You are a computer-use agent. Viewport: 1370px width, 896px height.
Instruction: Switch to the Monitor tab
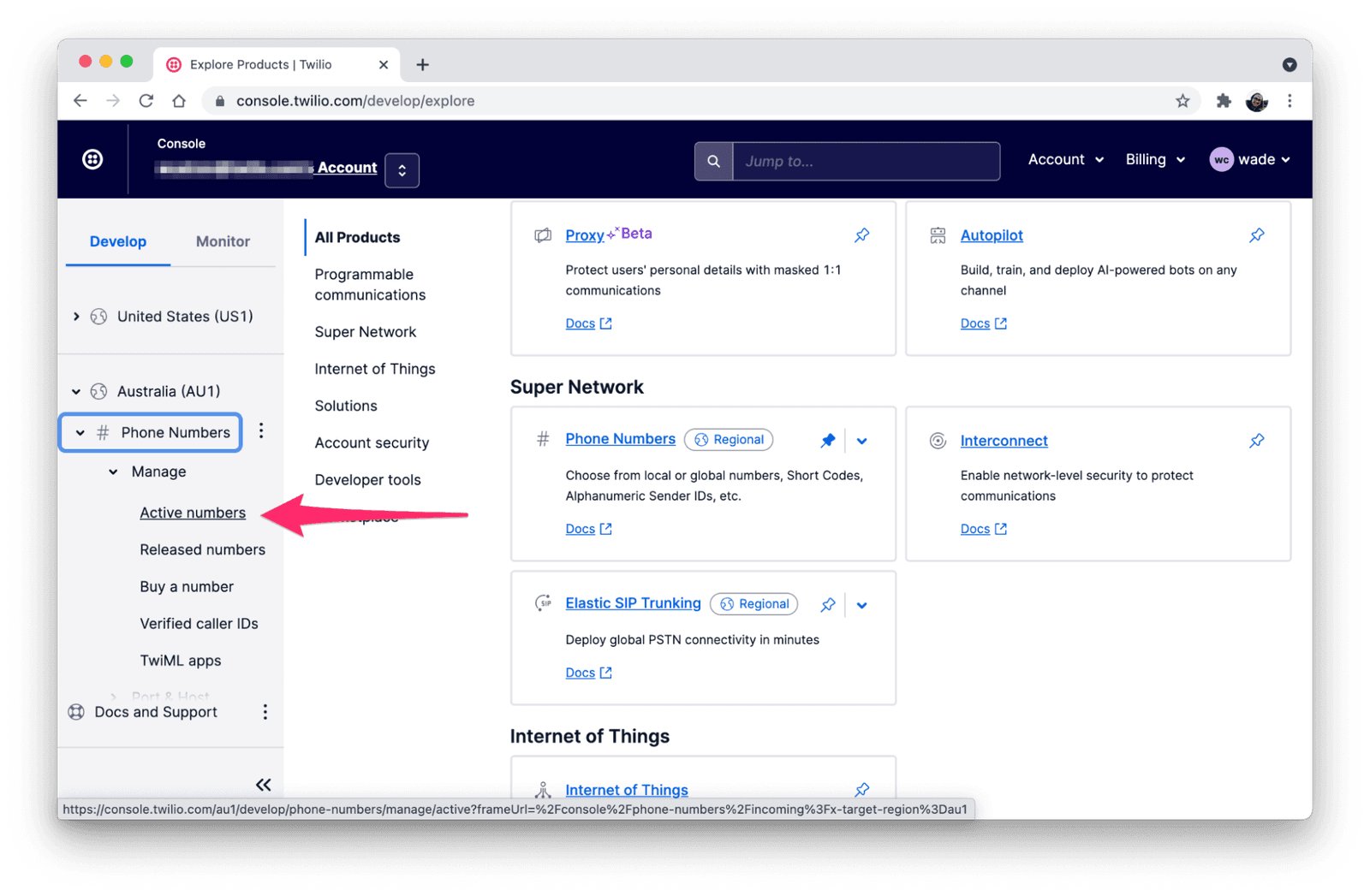click(223, 241)
